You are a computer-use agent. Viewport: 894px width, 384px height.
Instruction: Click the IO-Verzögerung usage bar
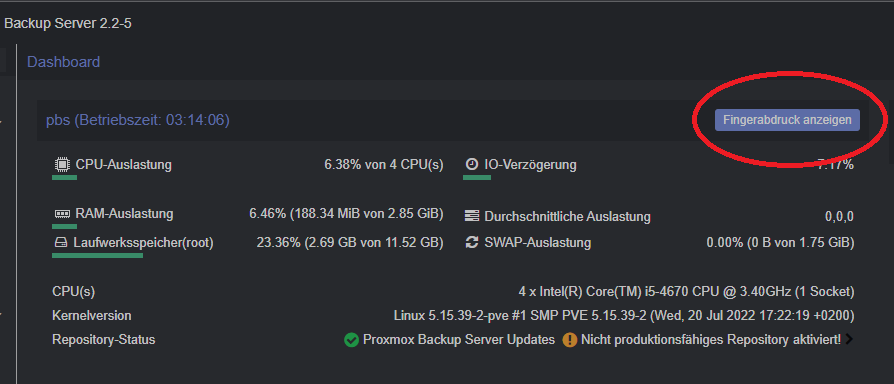tap(477, 178)
